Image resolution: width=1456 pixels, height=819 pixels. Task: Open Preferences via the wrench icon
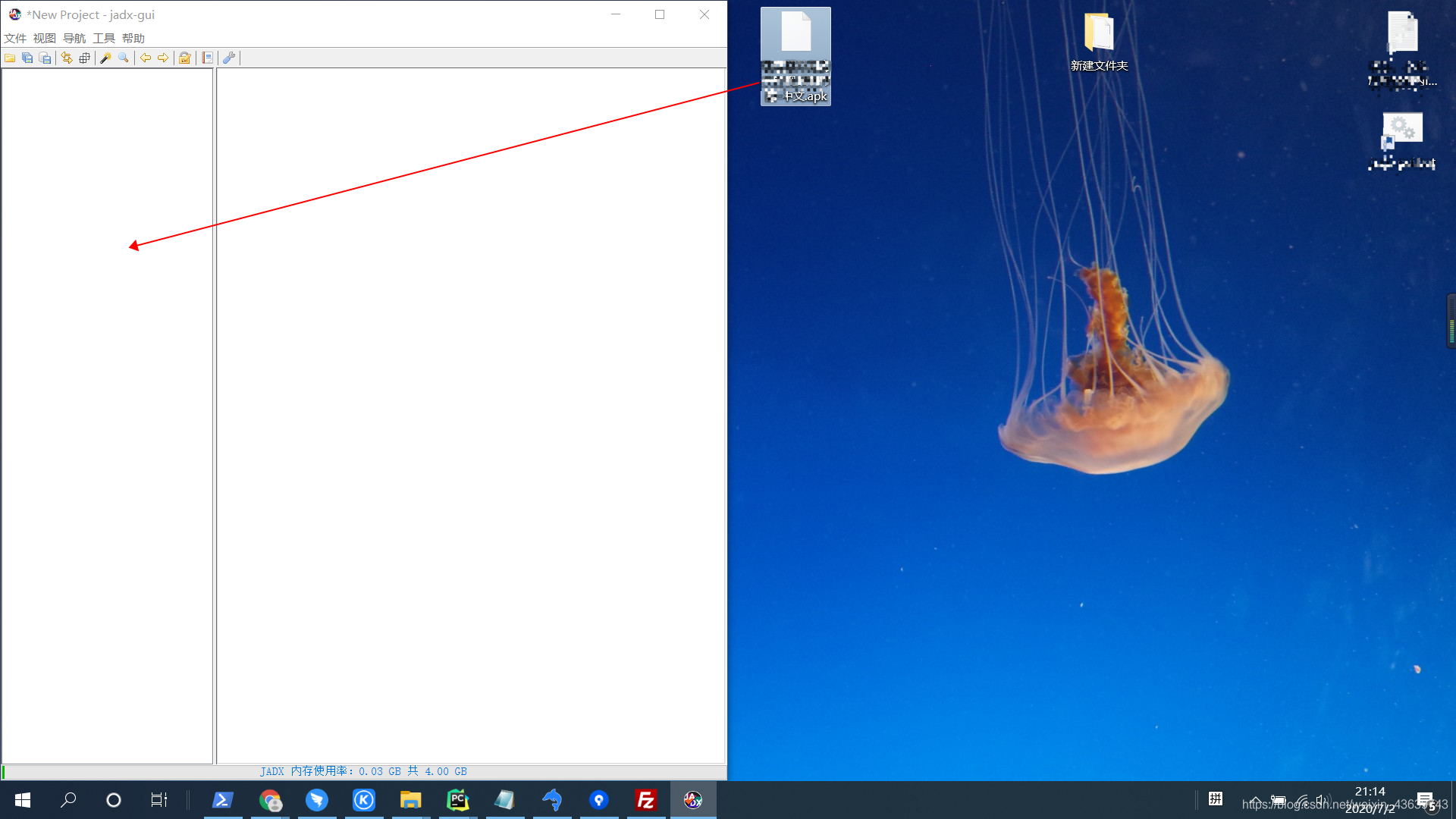pyautogui.click(x=229, y=58)
